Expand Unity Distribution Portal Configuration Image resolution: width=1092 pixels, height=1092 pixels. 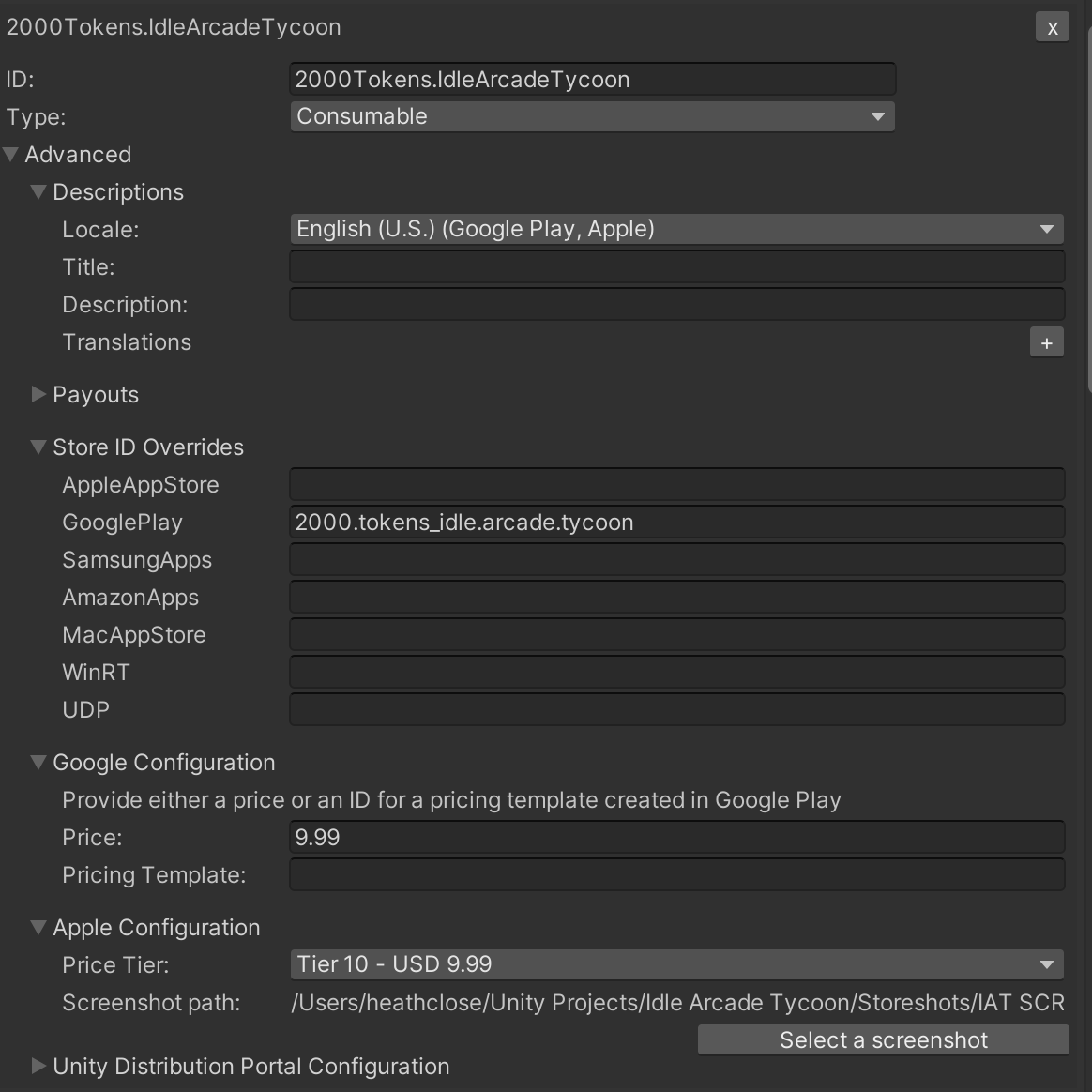[x=38, y=1067]
